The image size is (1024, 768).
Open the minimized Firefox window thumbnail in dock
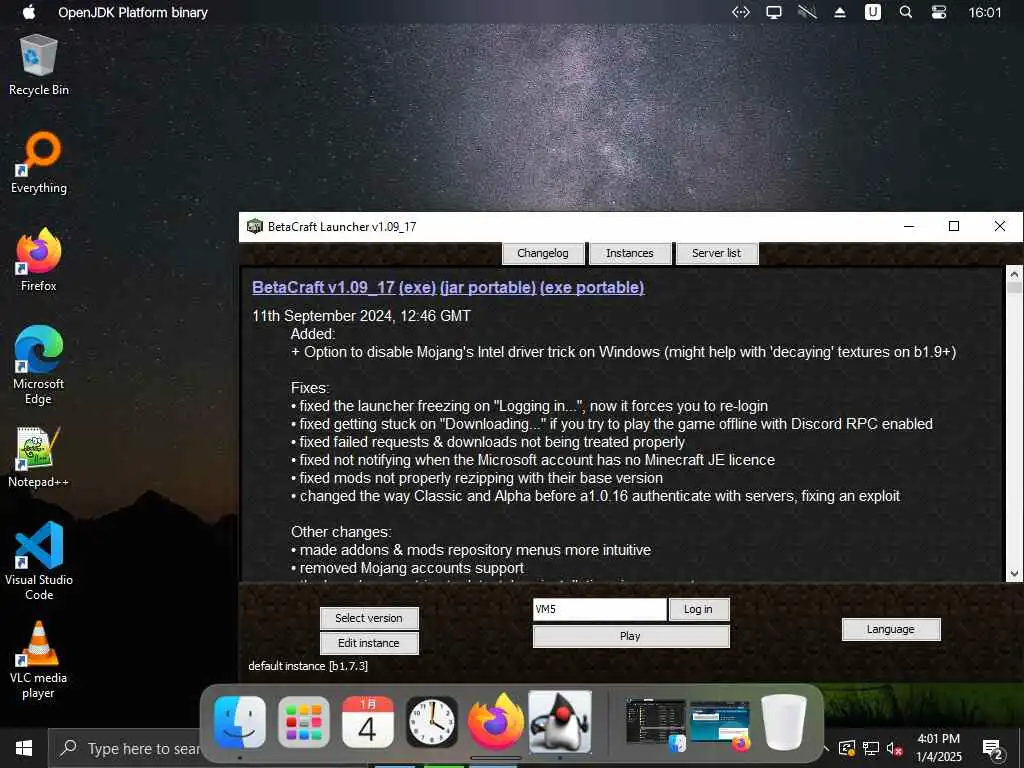coord(720,725)
